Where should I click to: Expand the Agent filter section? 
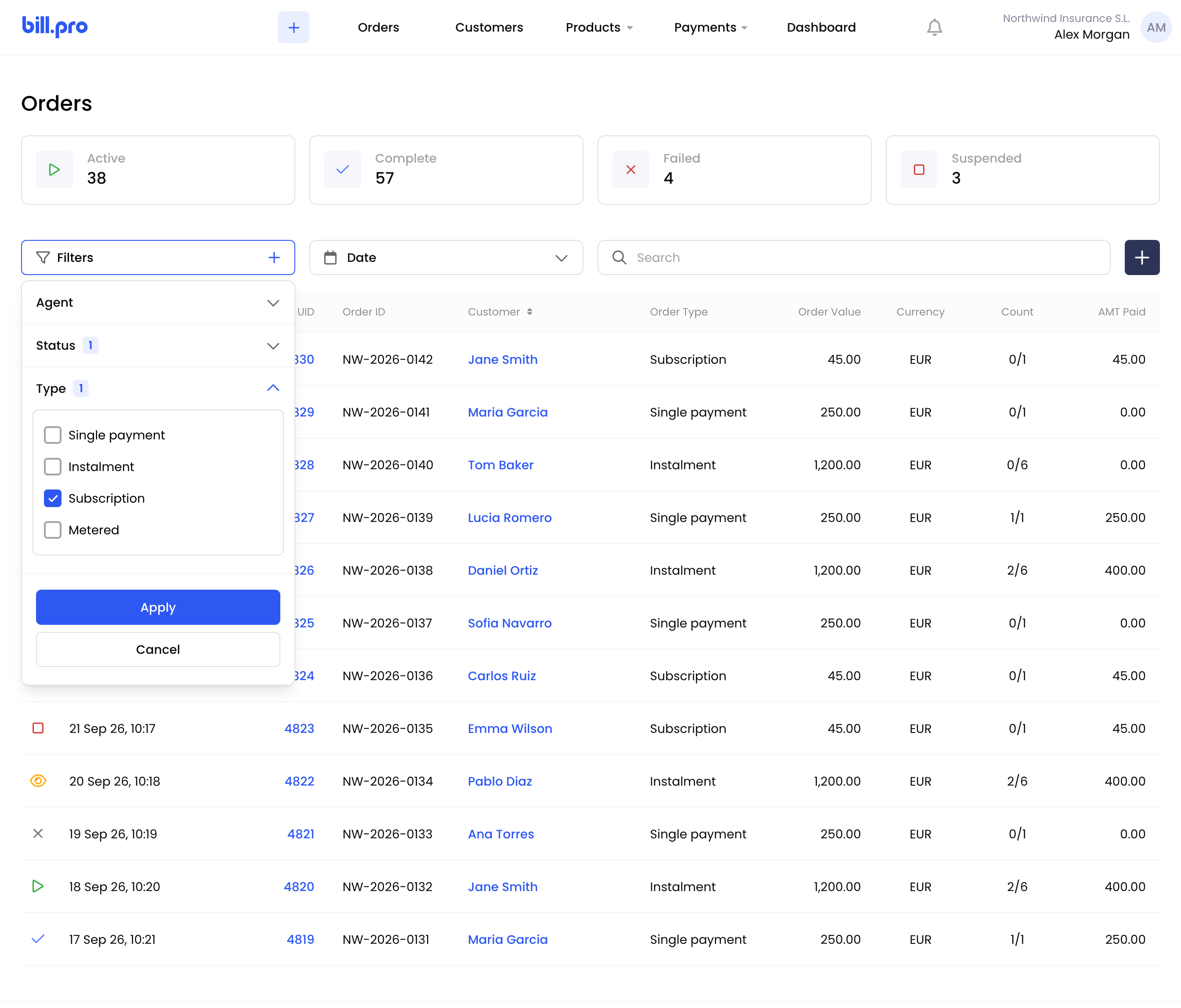(x=158, y=303)
